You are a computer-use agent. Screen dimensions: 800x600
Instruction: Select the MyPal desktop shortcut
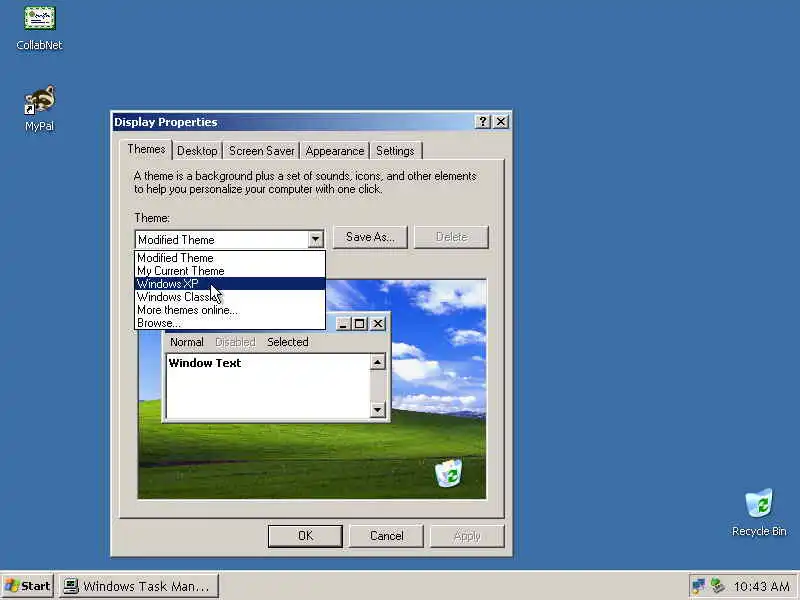39,108
